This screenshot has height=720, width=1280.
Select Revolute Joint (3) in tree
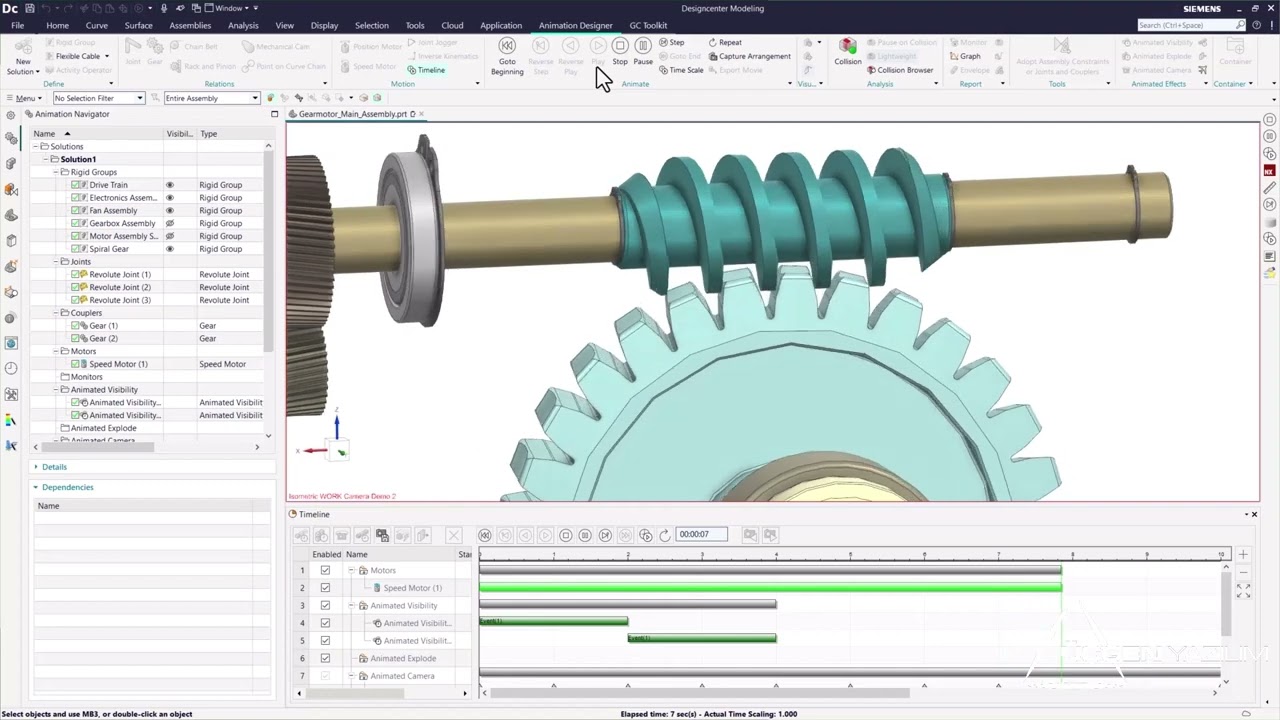[120, 300]
